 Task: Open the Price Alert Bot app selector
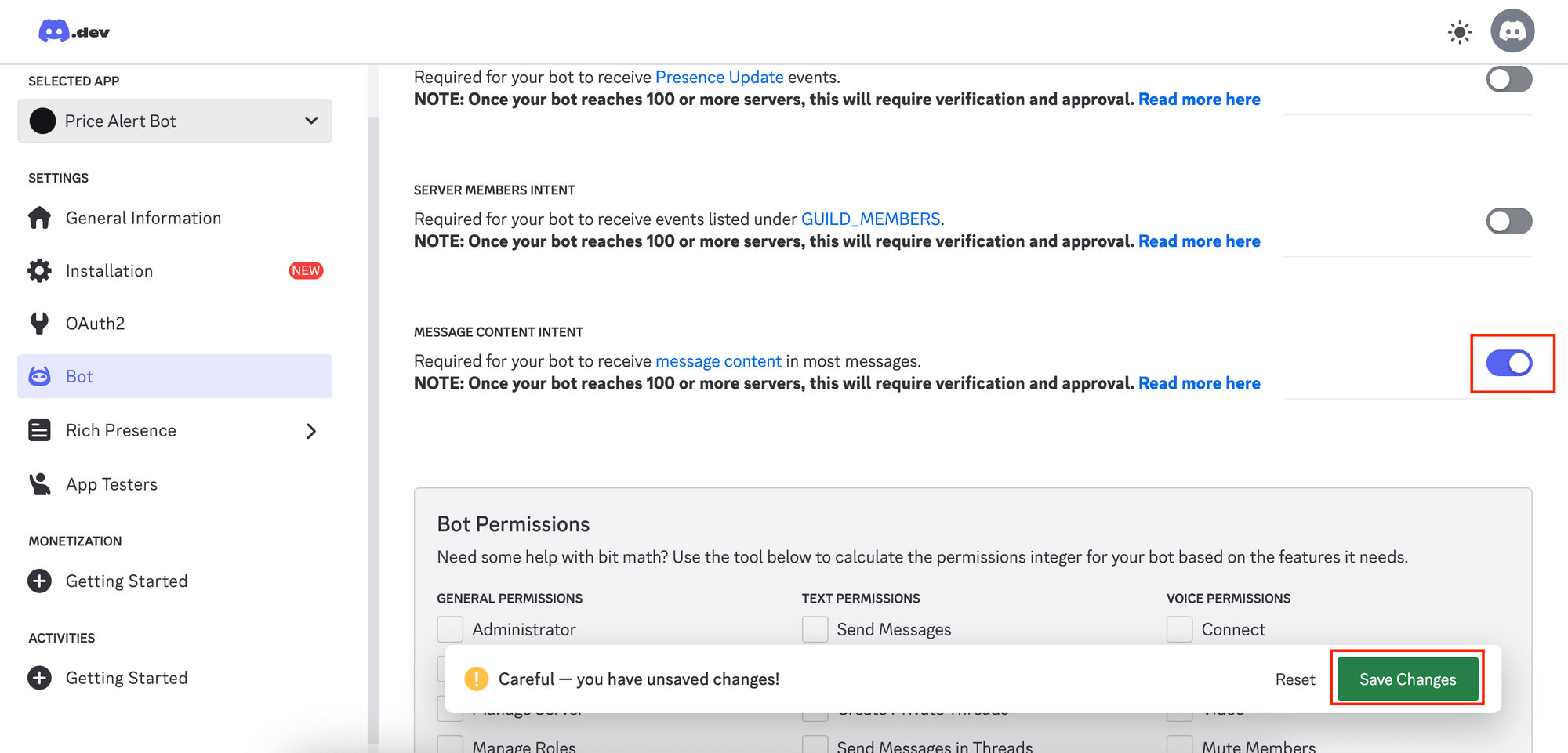(x=174, y=121)
